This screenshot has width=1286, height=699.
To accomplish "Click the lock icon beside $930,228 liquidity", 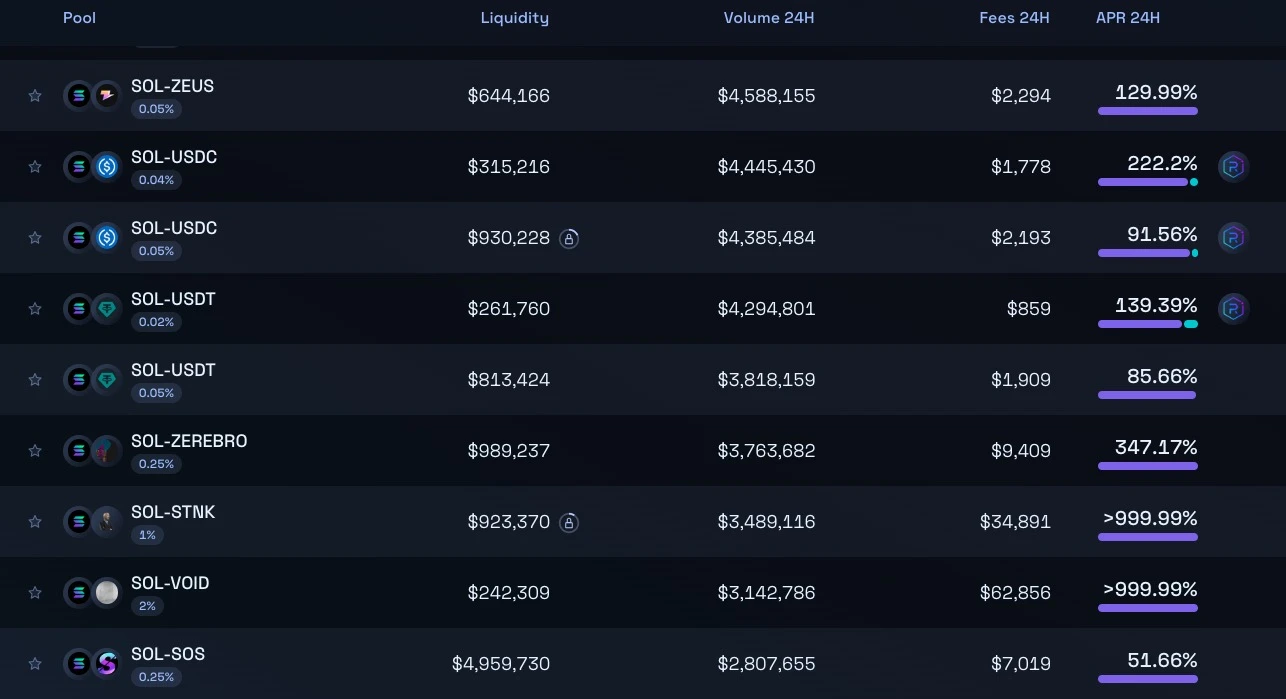I will [569, 238].
